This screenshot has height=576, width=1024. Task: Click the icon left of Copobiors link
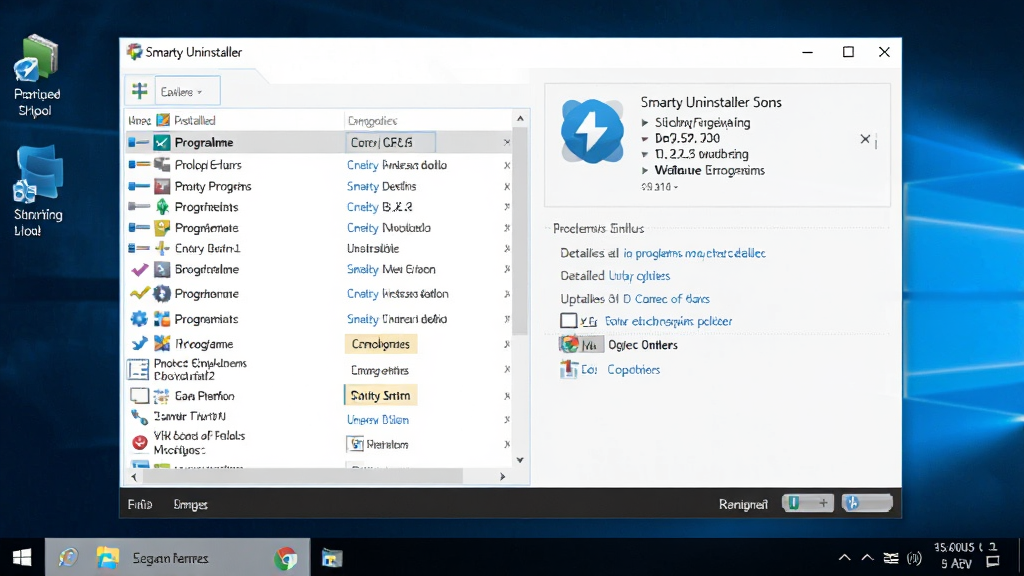coord(569,369)
